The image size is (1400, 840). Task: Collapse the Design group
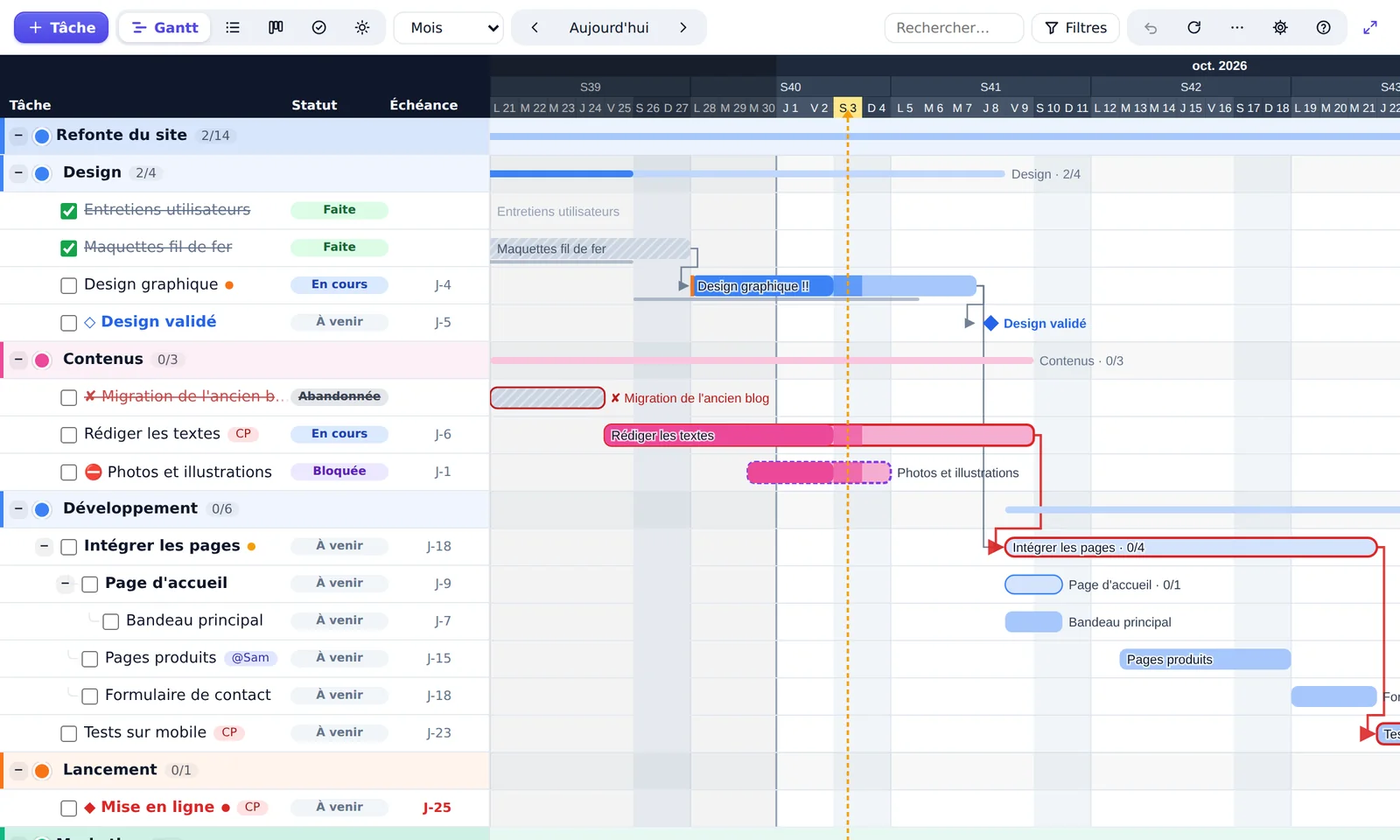click(x=18, y=173)
